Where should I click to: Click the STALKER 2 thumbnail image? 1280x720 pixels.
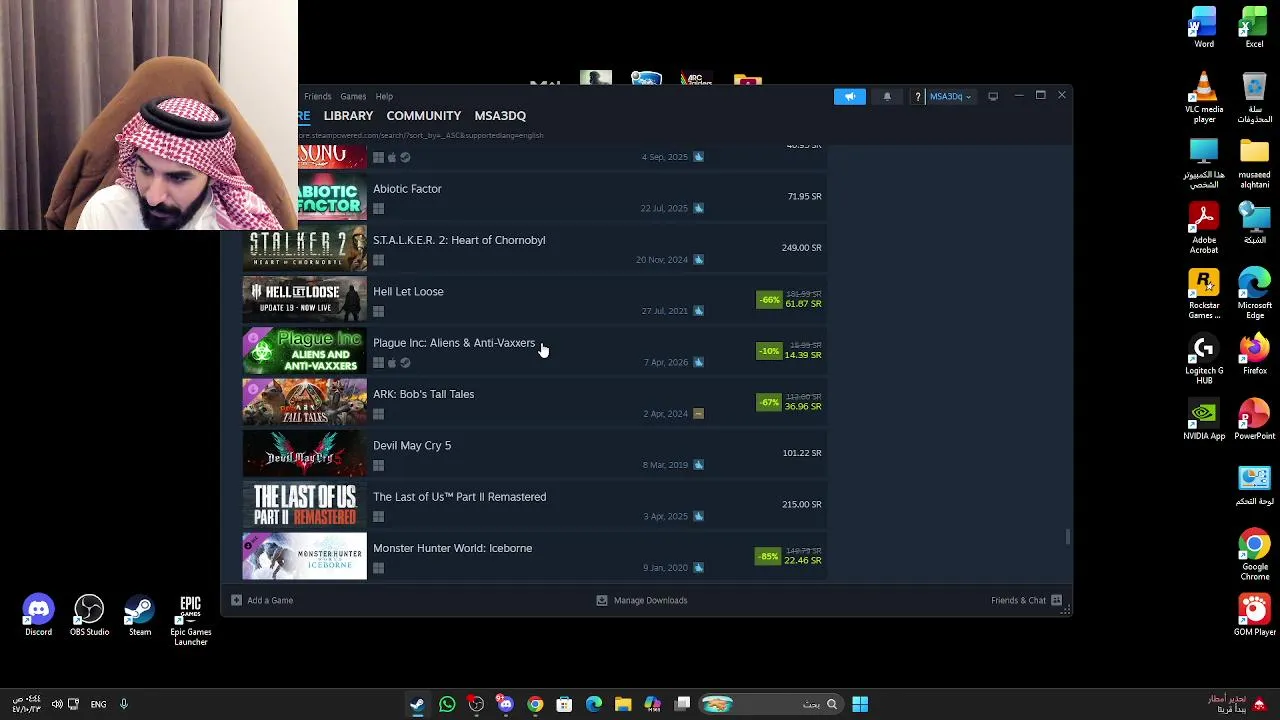tap(304, 248)
